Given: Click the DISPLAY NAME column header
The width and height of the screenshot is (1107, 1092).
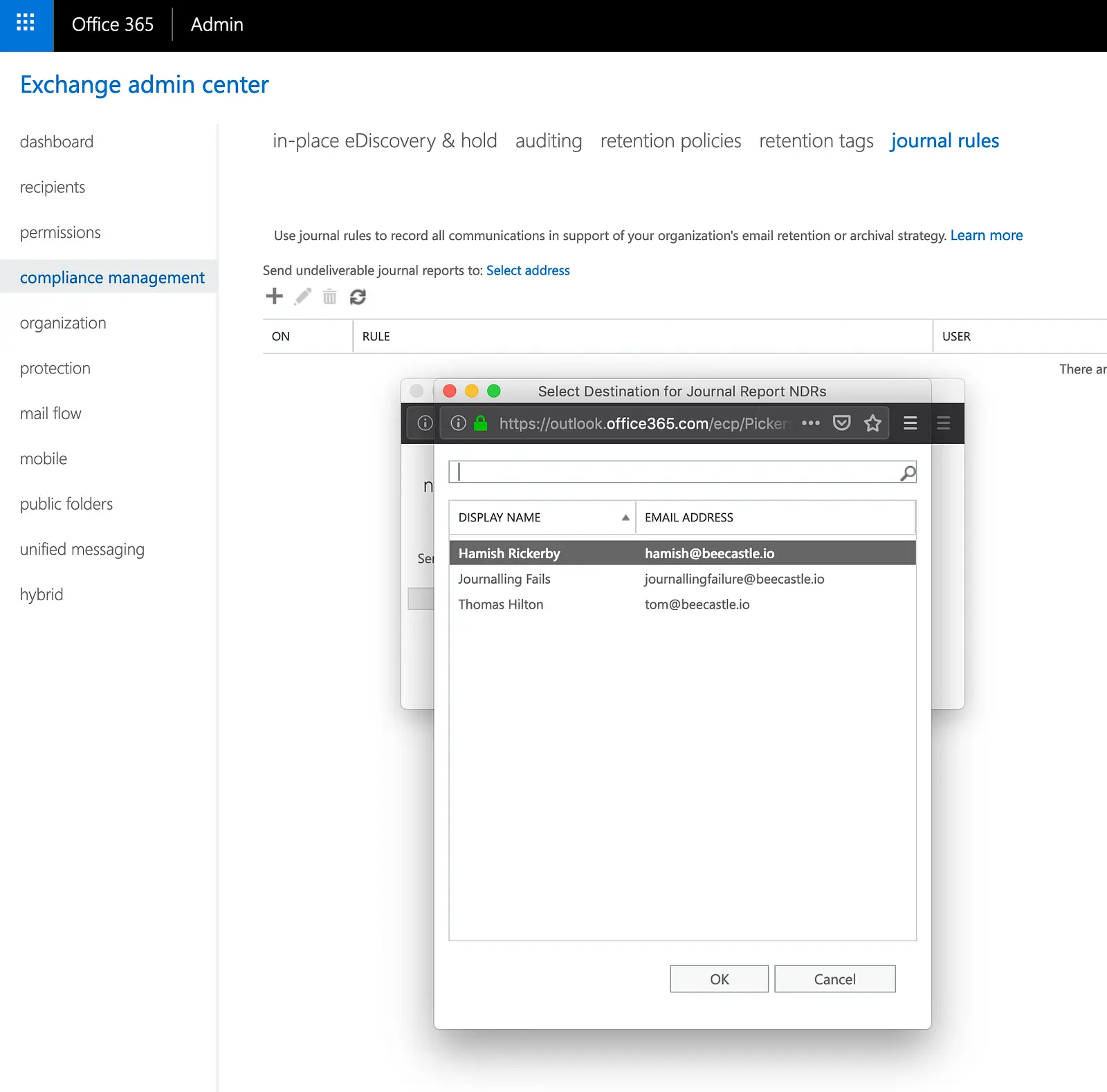Looking at the screenshot, I should (542, 517).
